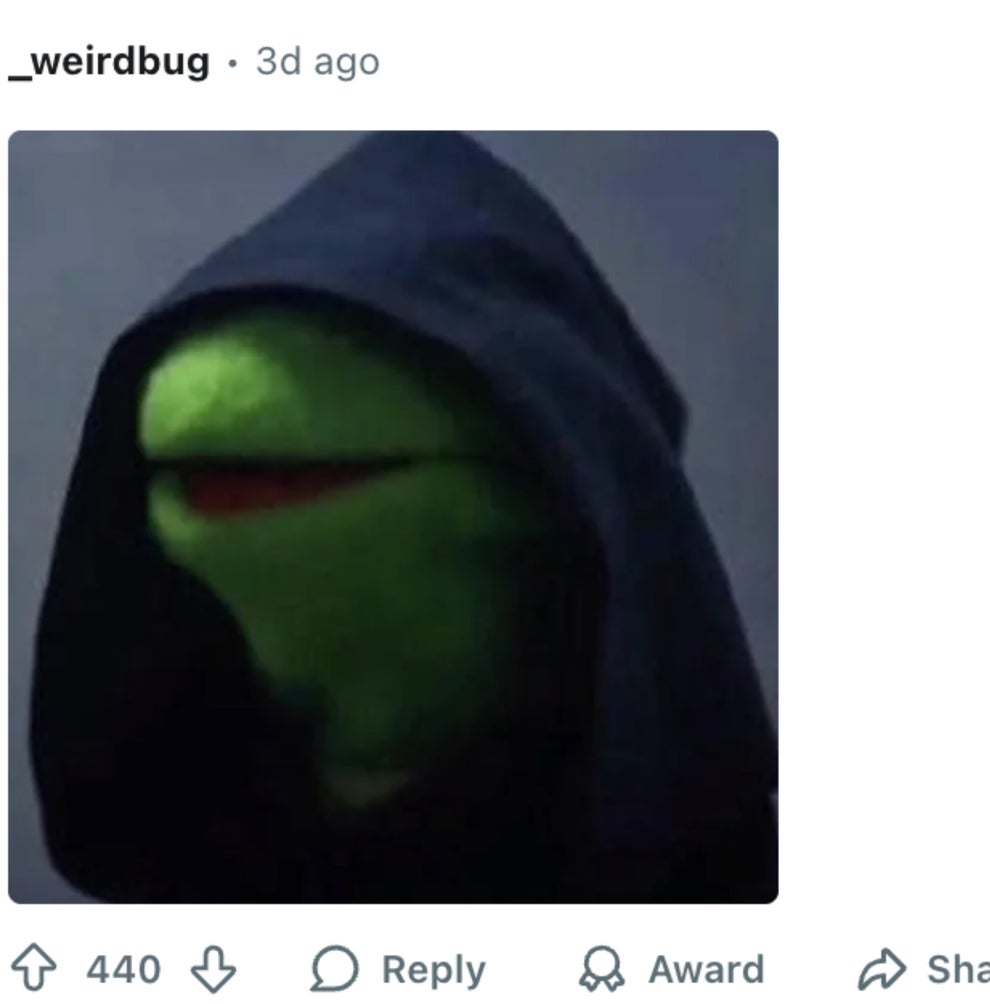Screen dimensions: 990x1004
Task: Click the speech bubble reply icon
Action: (x=334, y=969)
